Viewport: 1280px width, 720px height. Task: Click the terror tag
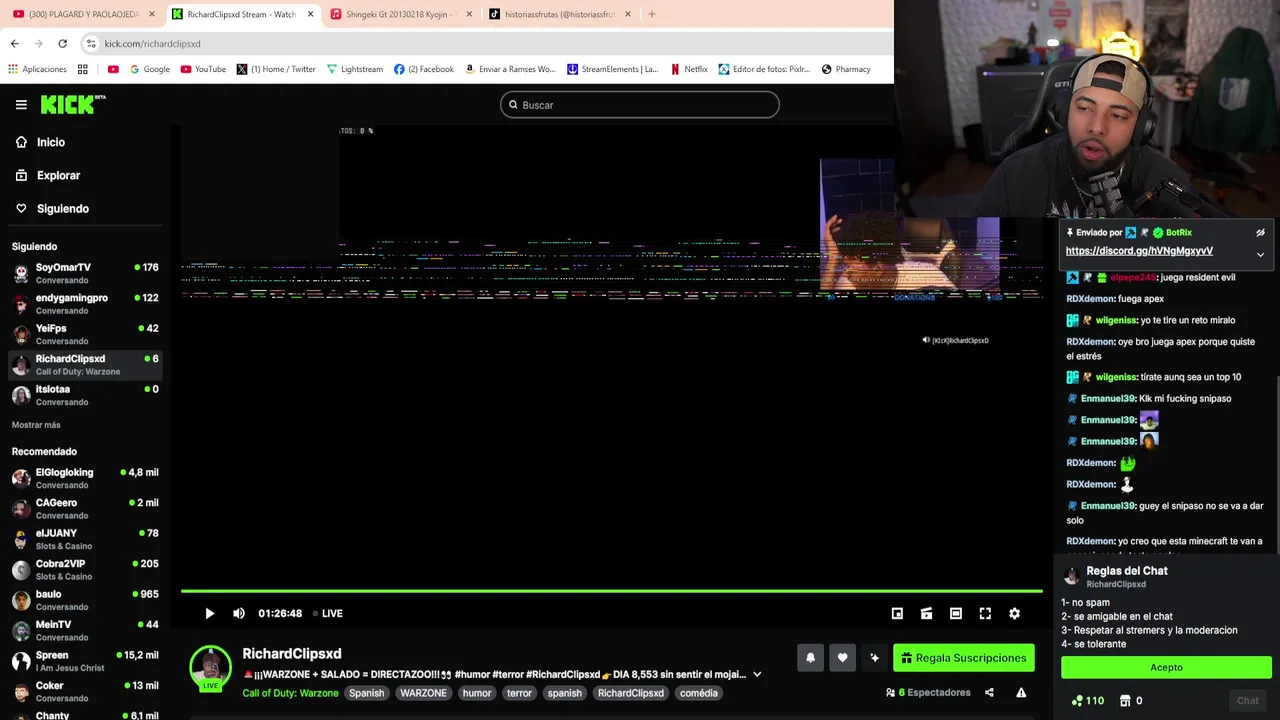(x=519, y=693)
